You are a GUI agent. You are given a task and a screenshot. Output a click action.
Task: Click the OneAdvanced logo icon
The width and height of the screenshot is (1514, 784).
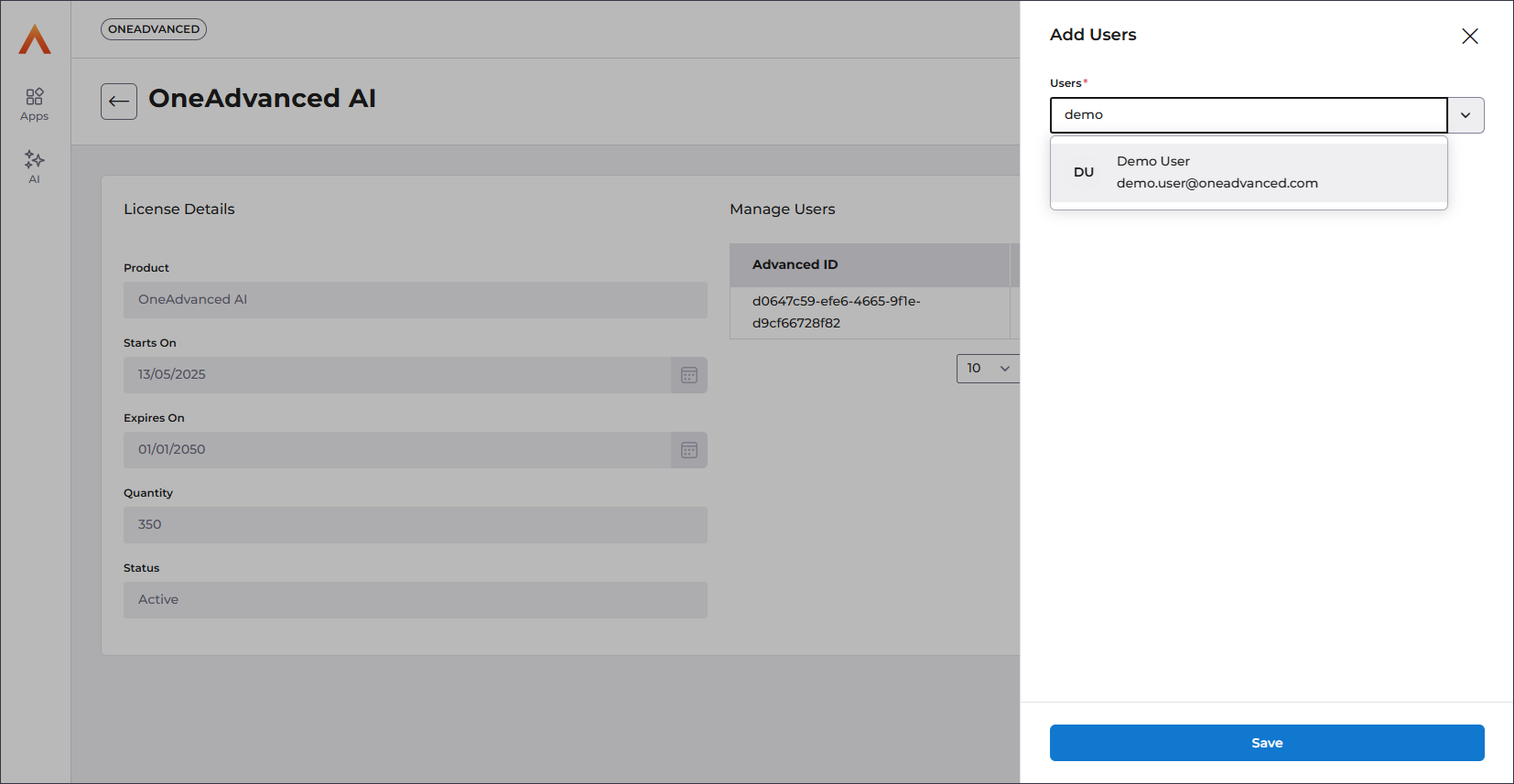click(x=35, y=38)
